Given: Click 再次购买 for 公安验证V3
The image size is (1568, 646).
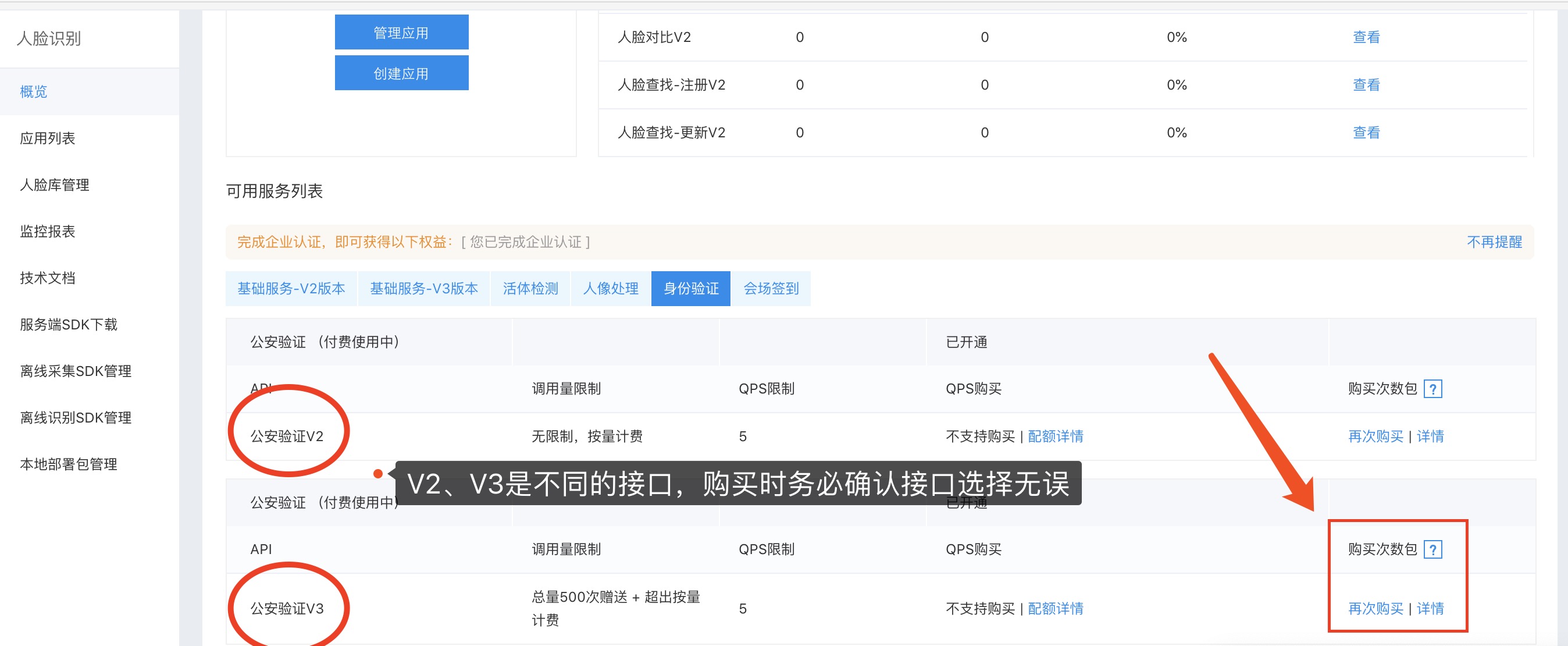Looking at the screenshot, I should coord(1375,608).
